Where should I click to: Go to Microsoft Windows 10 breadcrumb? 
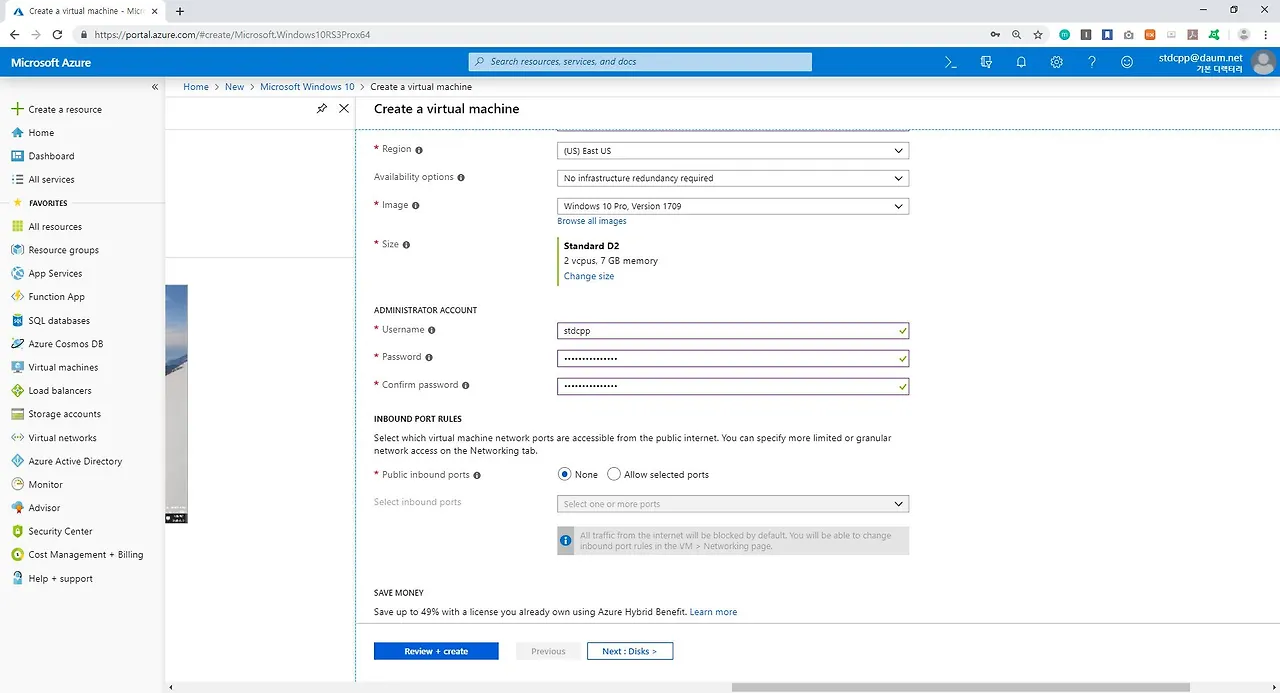pyautogui.click(x=307, y=87)
